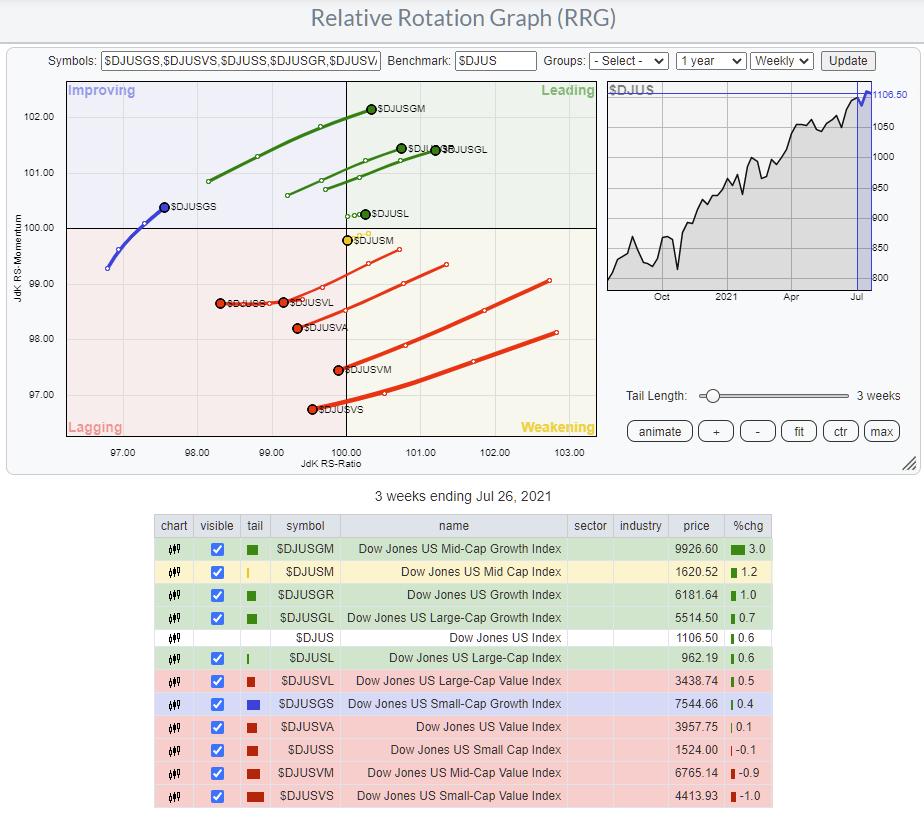Click the red $DJUSVS marker on graph
The width and height of the screenshot is (924, 819).
(x=313, y=409)
